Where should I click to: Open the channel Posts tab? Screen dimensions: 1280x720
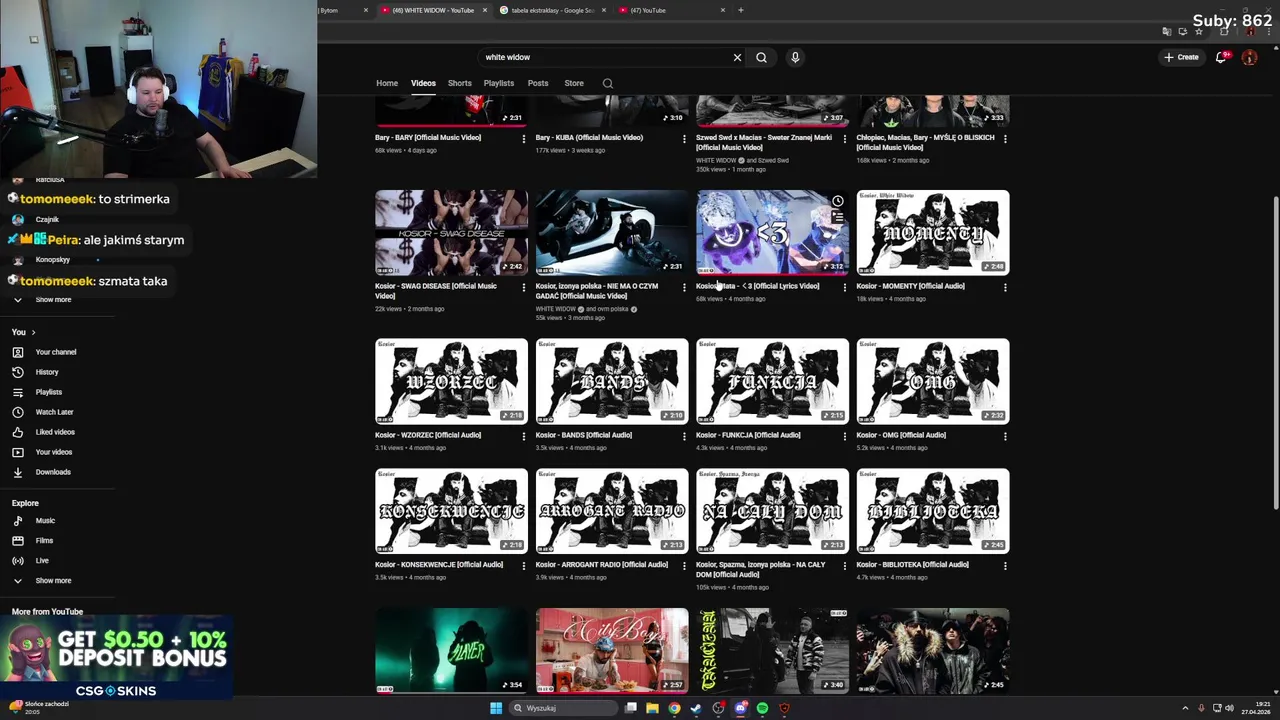[x=538, y=83]
